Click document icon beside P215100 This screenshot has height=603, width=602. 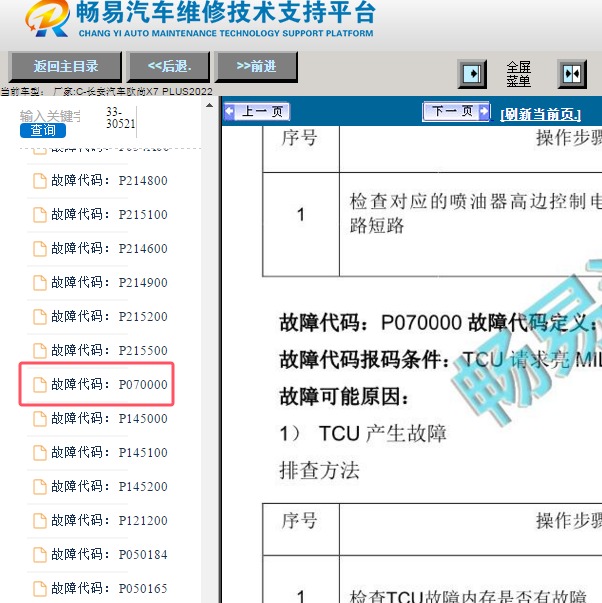tap(40, 215)
